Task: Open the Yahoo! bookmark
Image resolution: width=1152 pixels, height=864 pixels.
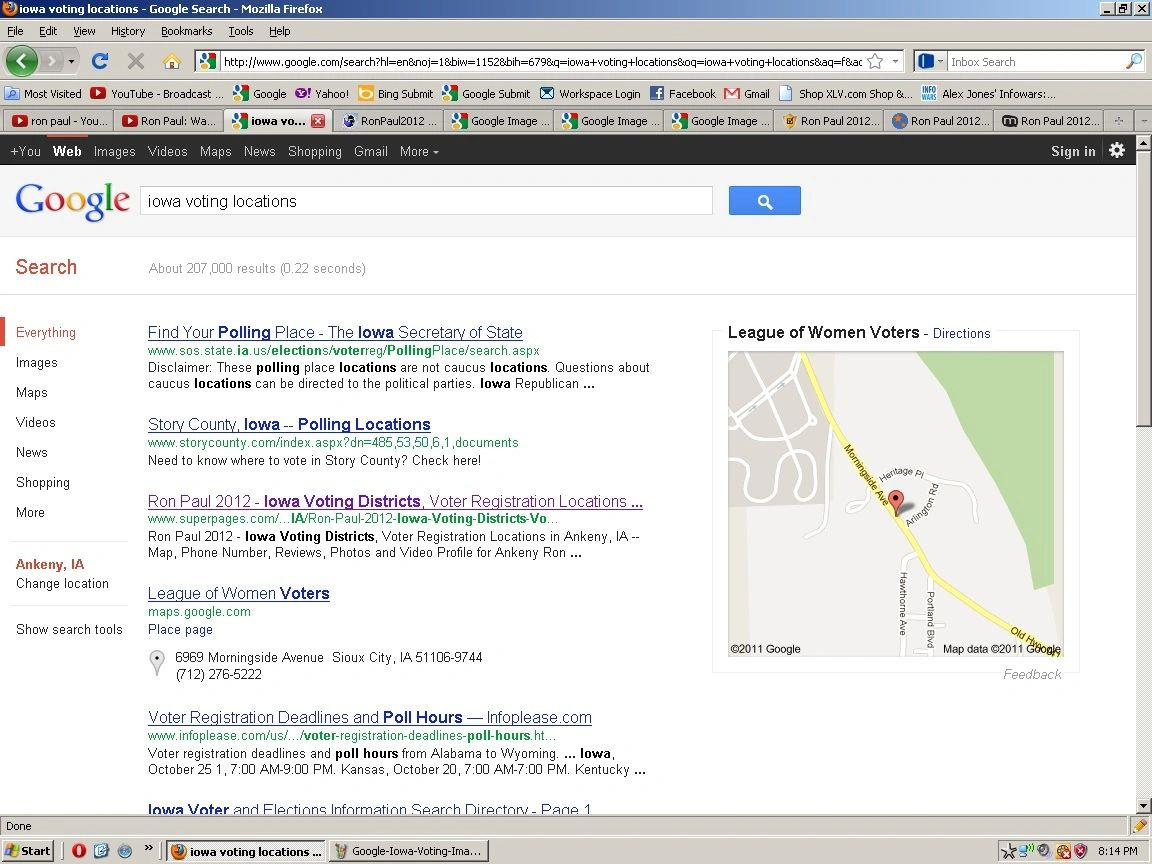Action: [322, 93]
